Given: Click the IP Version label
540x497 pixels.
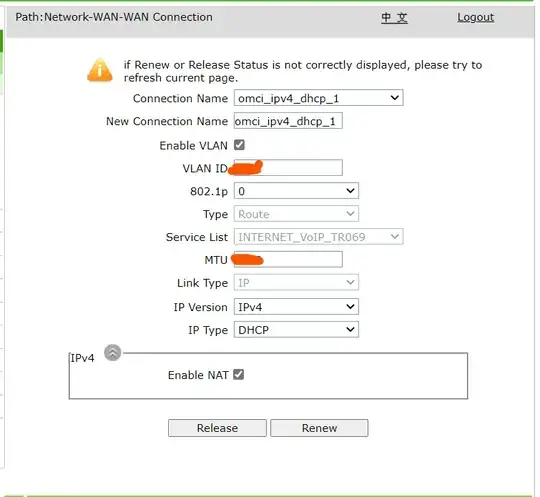Looking at the screenshot, I should coord(201,307).
